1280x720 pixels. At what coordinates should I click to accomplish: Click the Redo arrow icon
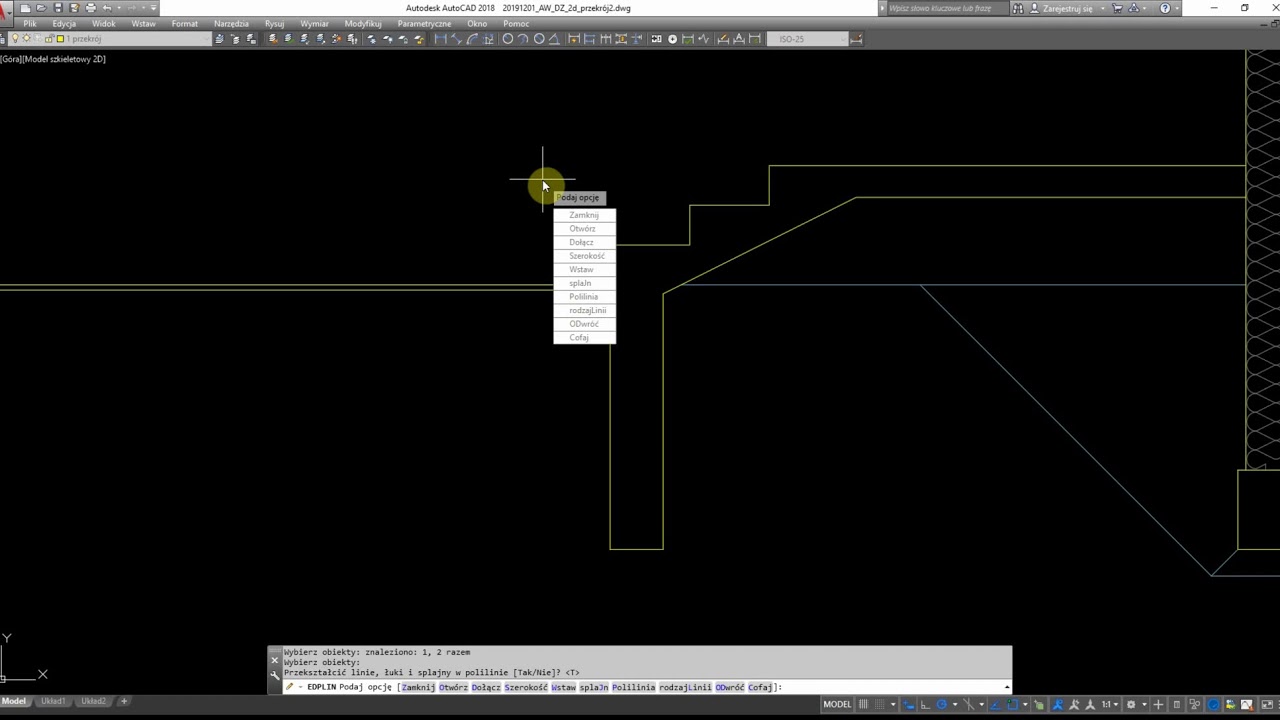coord(132,8)
